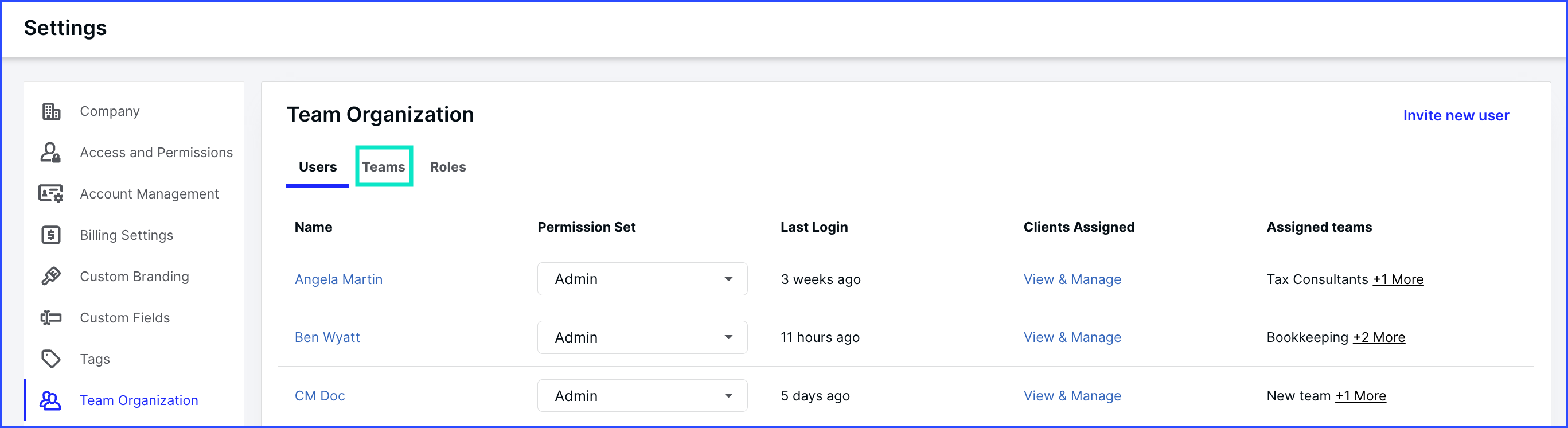The height and width of the screenshot is (428, 1568).
Task: Open Angela Martin's user profile link
Action: point(338,279)
